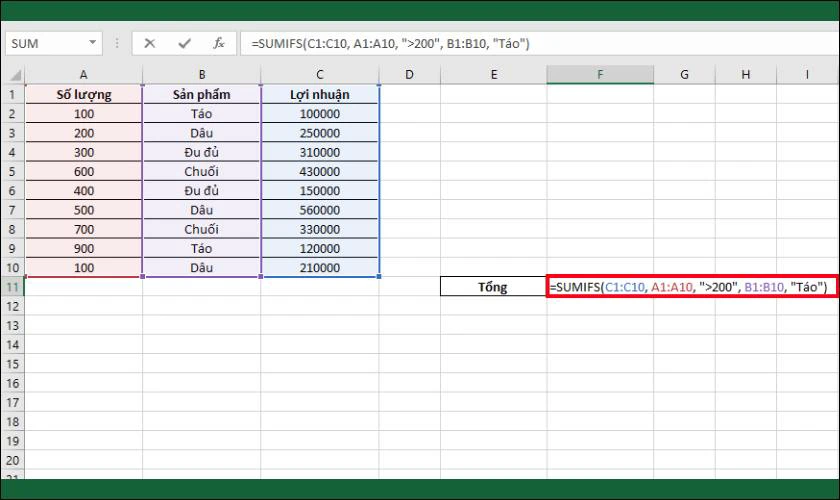
Task: Click cell with profit 150000
Action: 320,191
